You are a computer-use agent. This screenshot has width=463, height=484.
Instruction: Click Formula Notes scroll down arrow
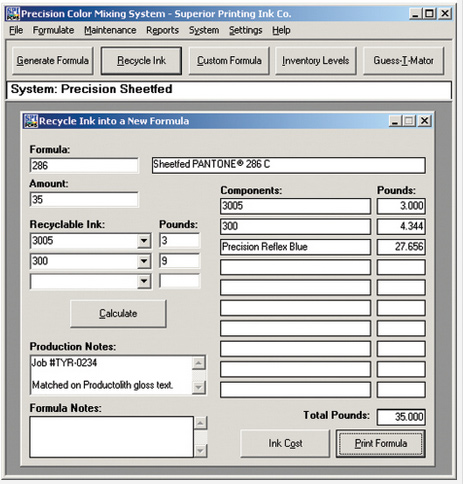201,451
